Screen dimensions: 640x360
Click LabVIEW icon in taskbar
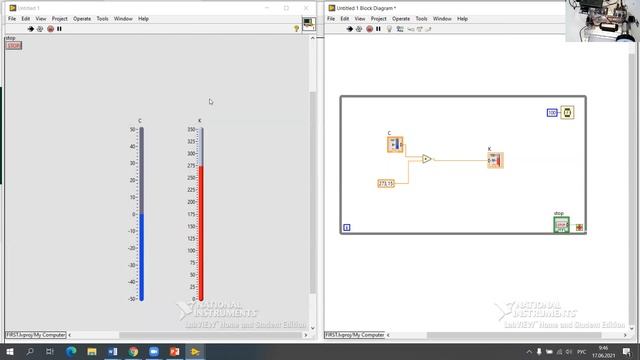195,351
